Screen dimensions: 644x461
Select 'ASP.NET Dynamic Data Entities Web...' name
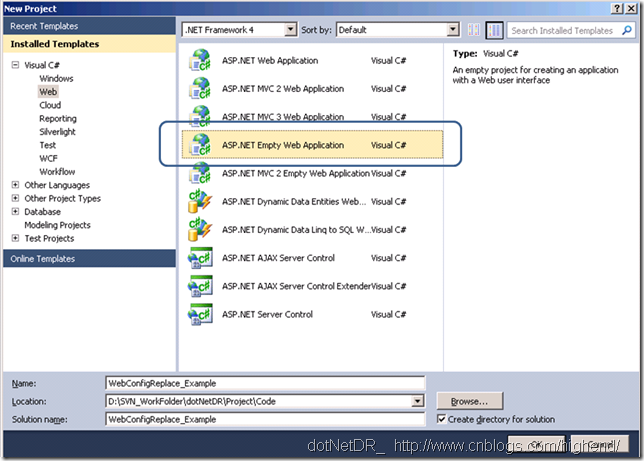(294, 201)
